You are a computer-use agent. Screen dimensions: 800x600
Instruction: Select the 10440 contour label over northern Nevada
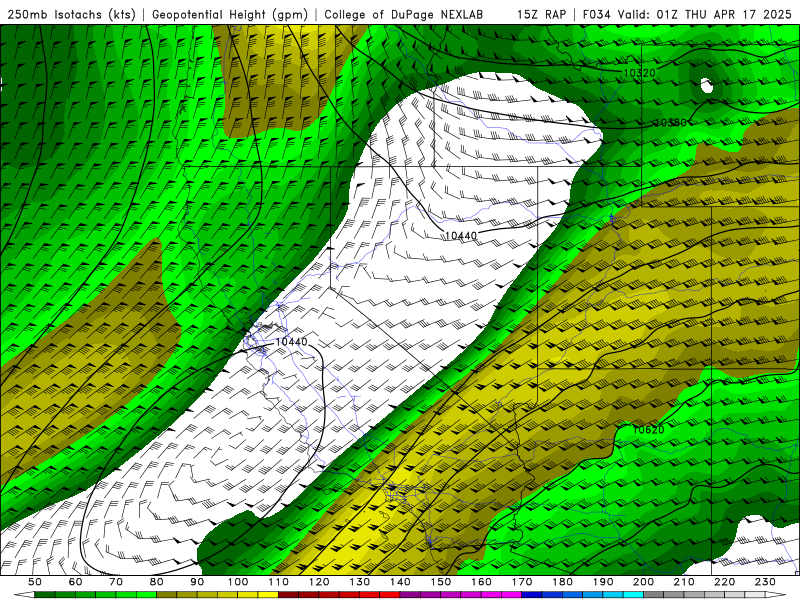[x=461, y=235]
